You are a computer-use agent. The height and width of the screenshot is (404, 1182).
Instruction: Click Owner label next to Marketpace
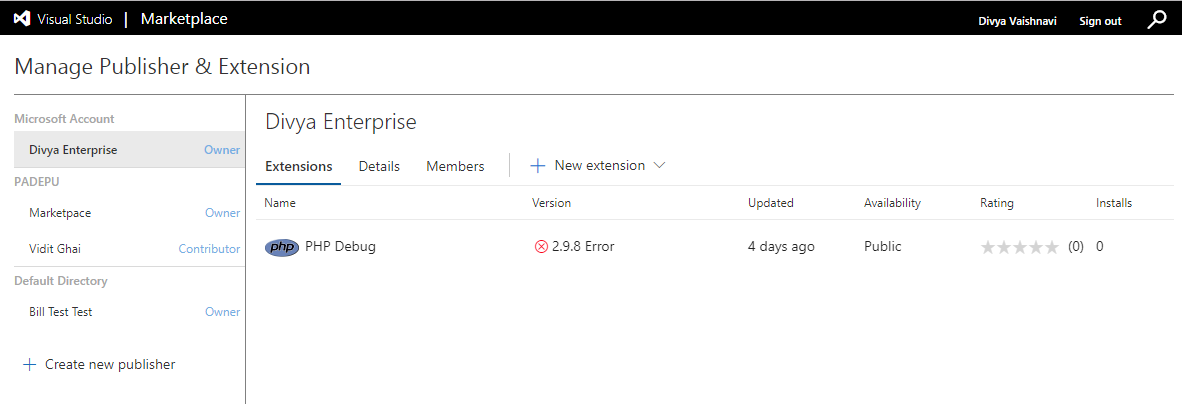[222, 213]
